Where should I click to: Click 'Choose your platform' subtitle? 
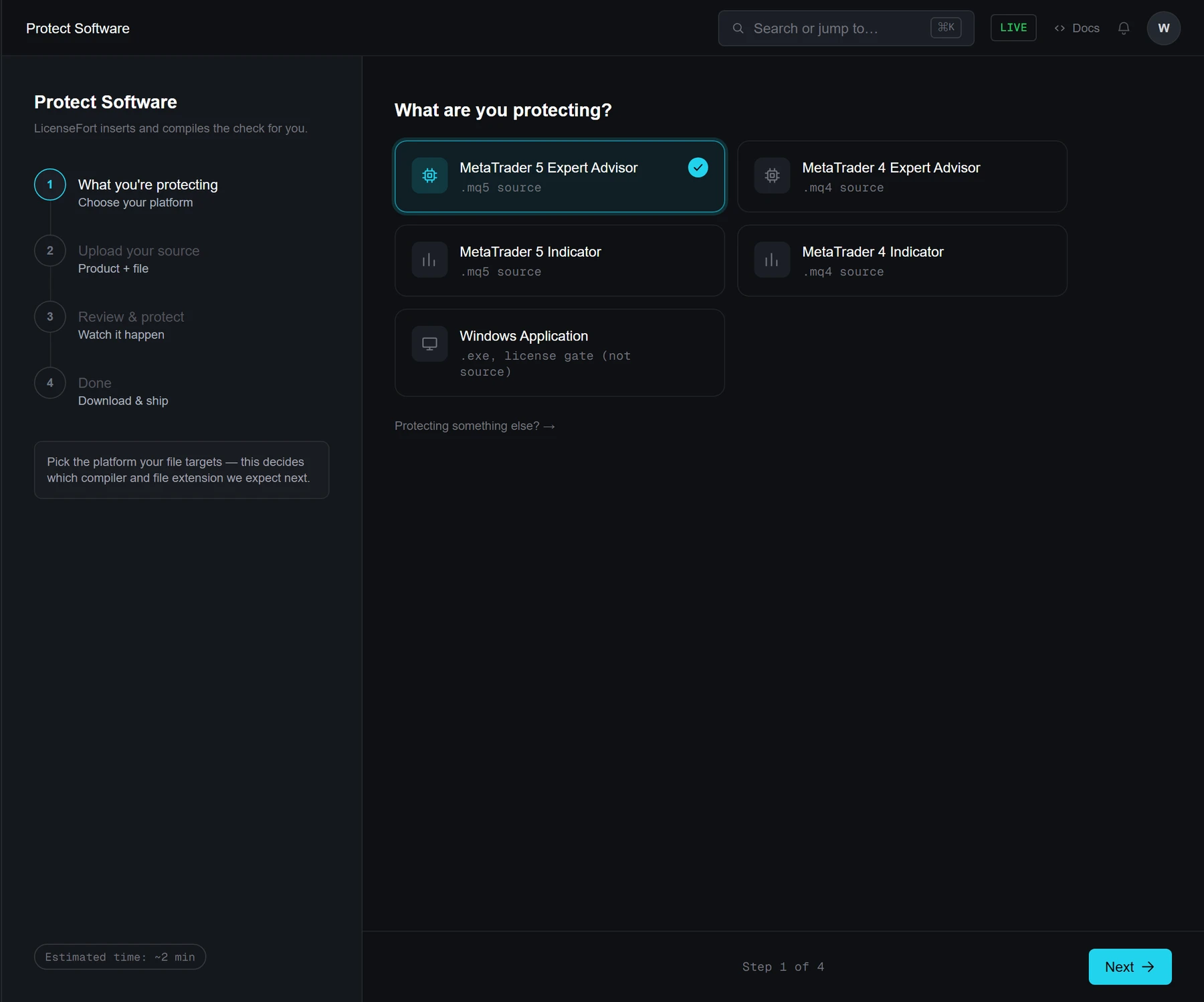(x=136, y=203)
